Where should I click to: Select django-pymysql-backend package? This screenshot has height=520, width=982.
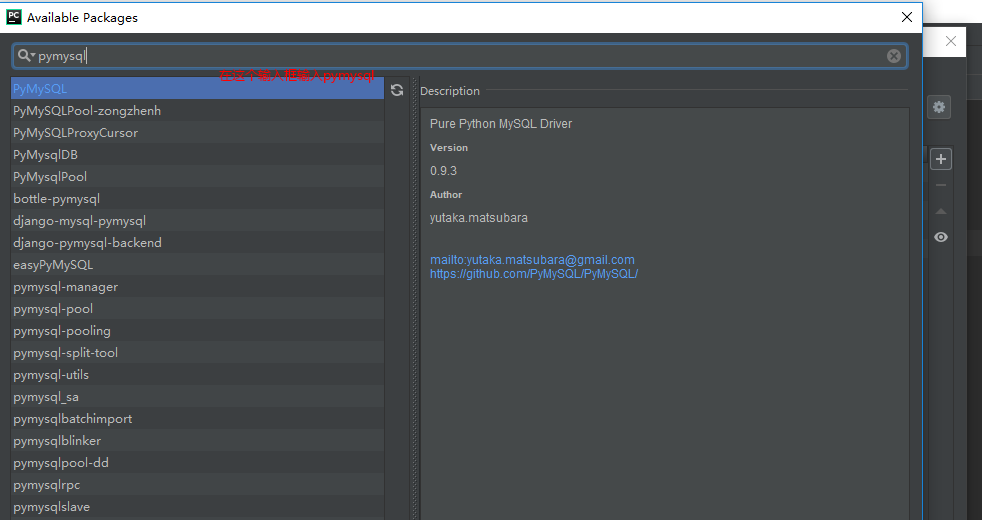click(x=197, y=242)
